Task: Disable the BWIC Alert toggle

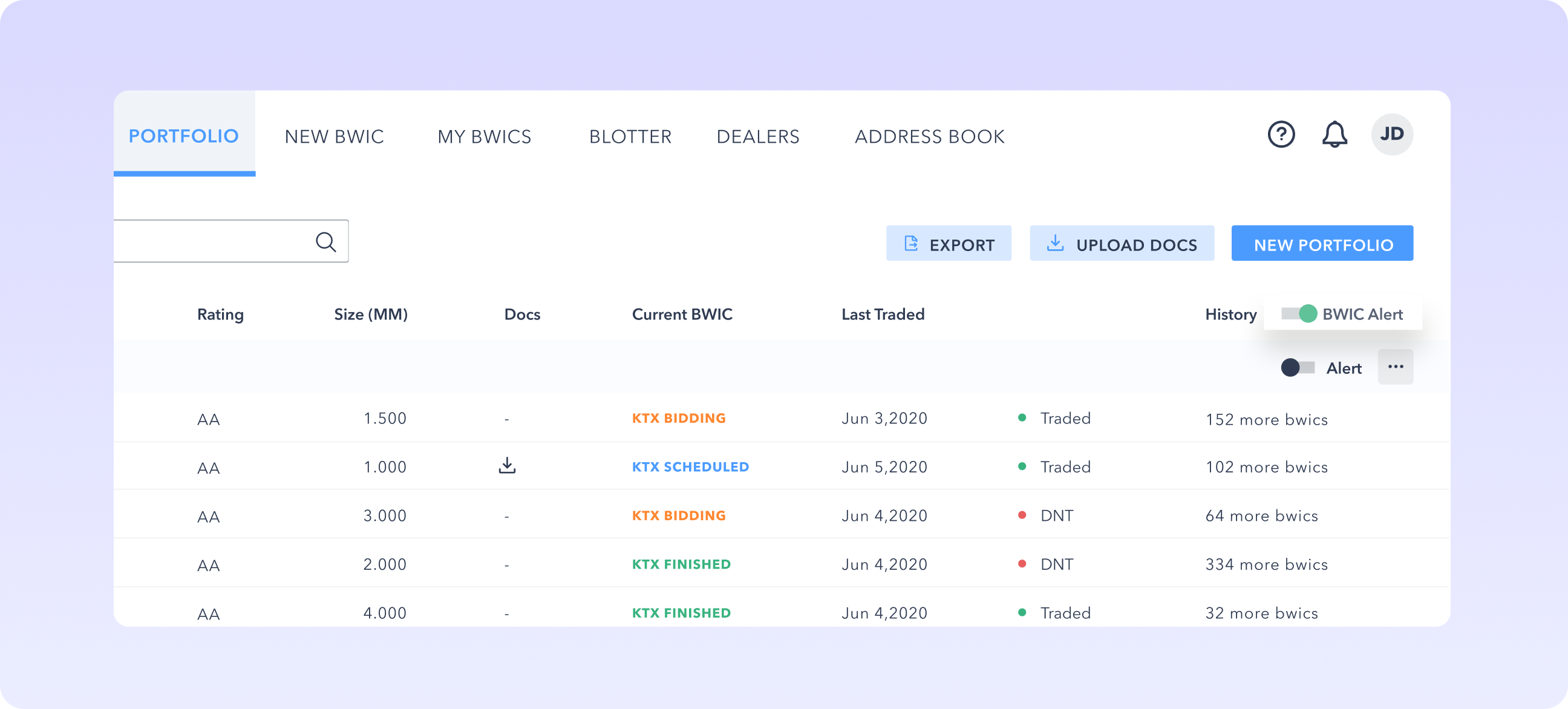Action: [1299, 314]
